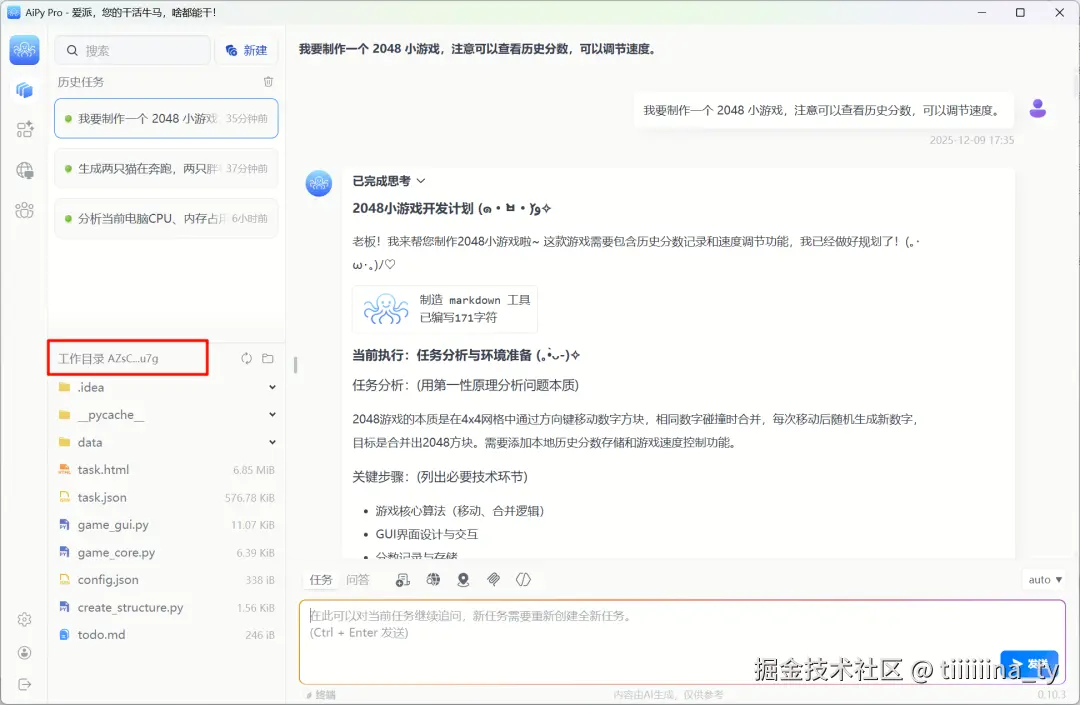The image size is (1080, 705).
Task: Click the attachment paperclip icon above input
Action: point(493,580)
